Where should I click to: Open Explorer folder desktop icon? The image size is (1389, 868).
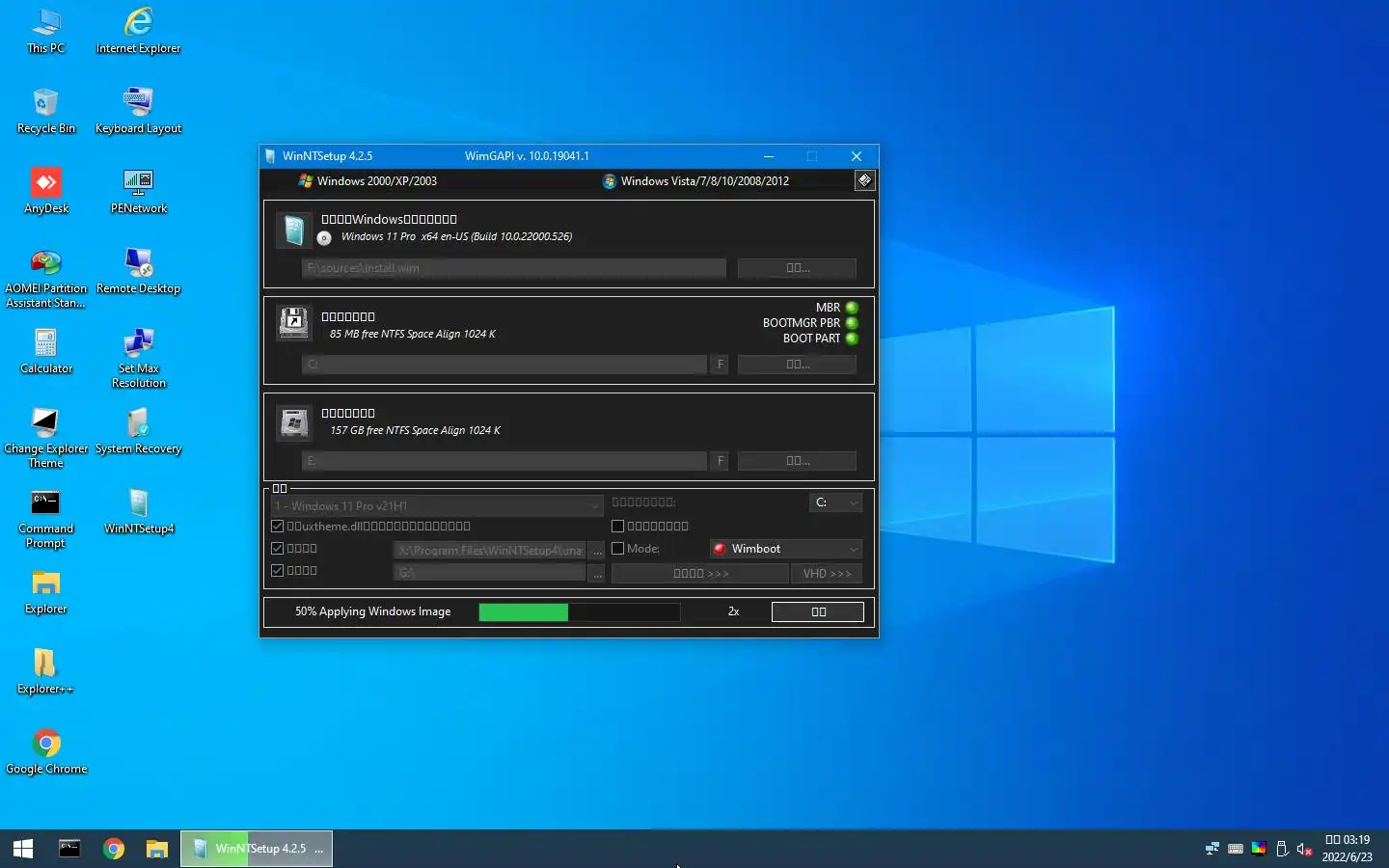pyautogui.click(x=45, y=592)
